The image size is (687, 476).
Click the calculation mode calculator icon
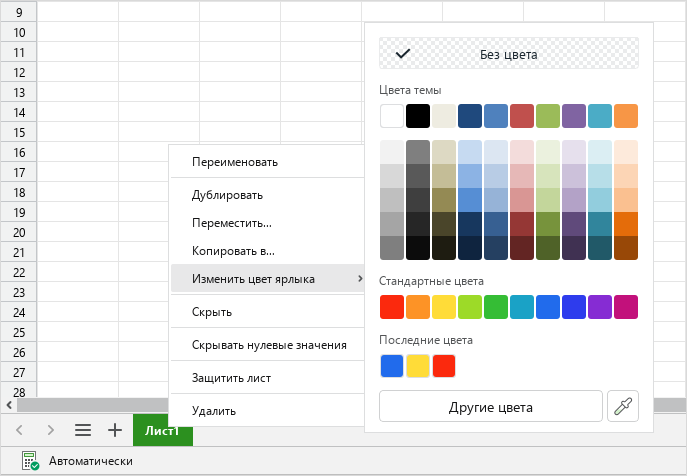tap(30, 461)
